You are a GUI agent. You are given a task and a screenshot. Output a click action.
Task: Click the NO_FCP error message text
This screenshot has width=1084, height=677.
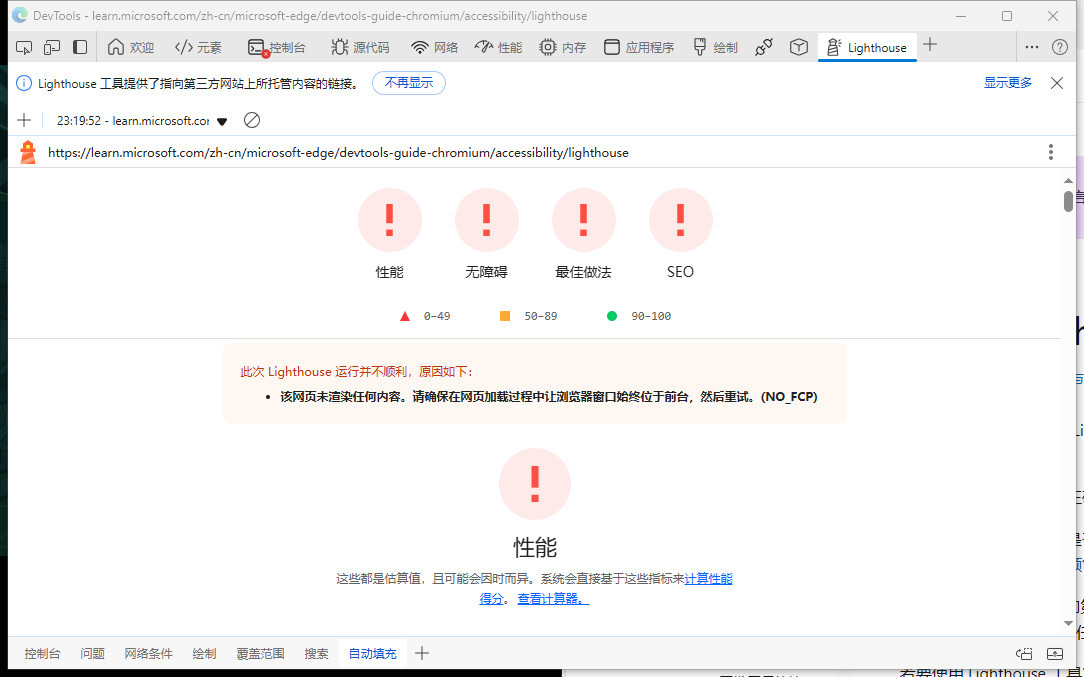pos(549,397)
